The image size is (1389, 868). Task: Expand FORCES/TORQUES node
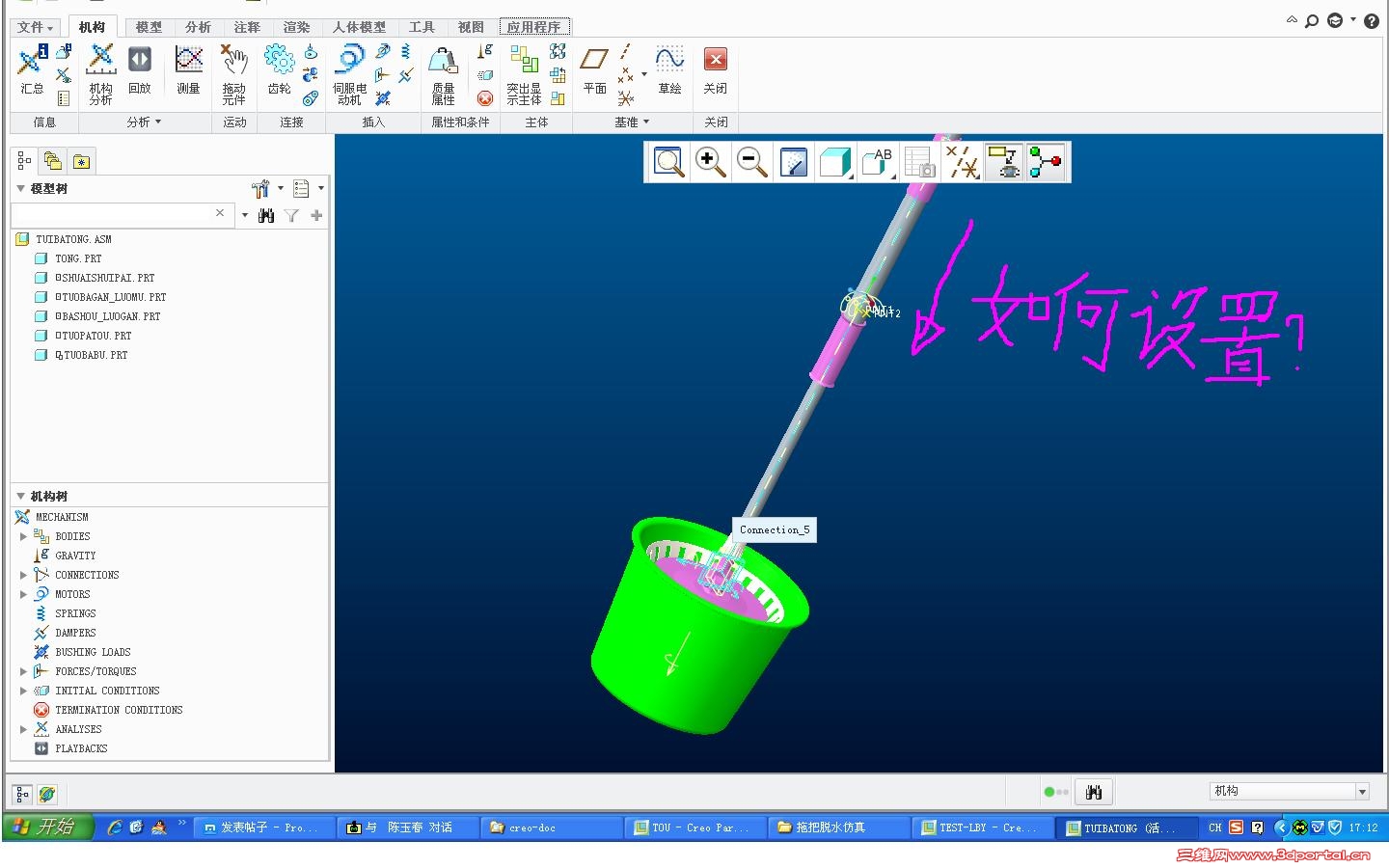pyautogui.click(x=23, y=671)
